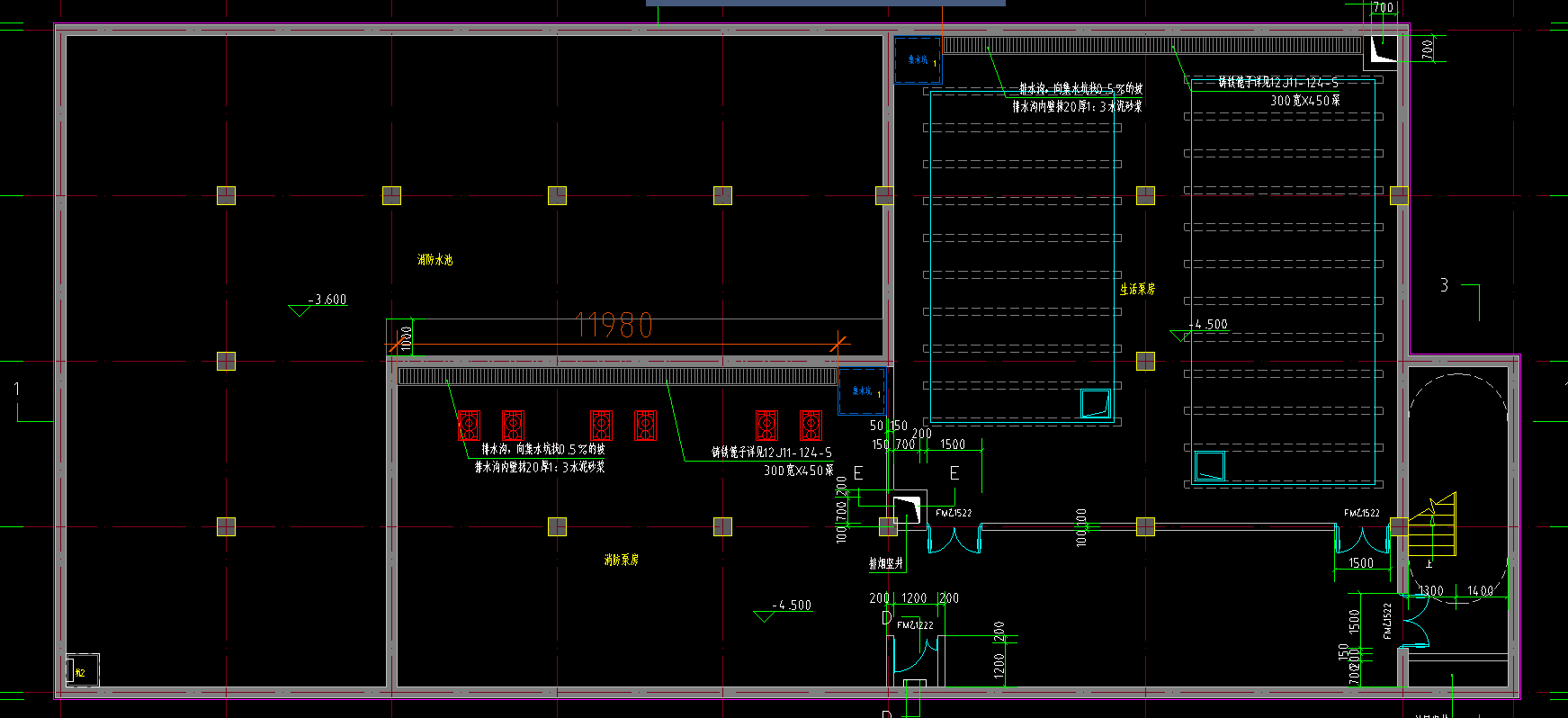Select the drain grating strip in 消防泵房

(617, 376)
